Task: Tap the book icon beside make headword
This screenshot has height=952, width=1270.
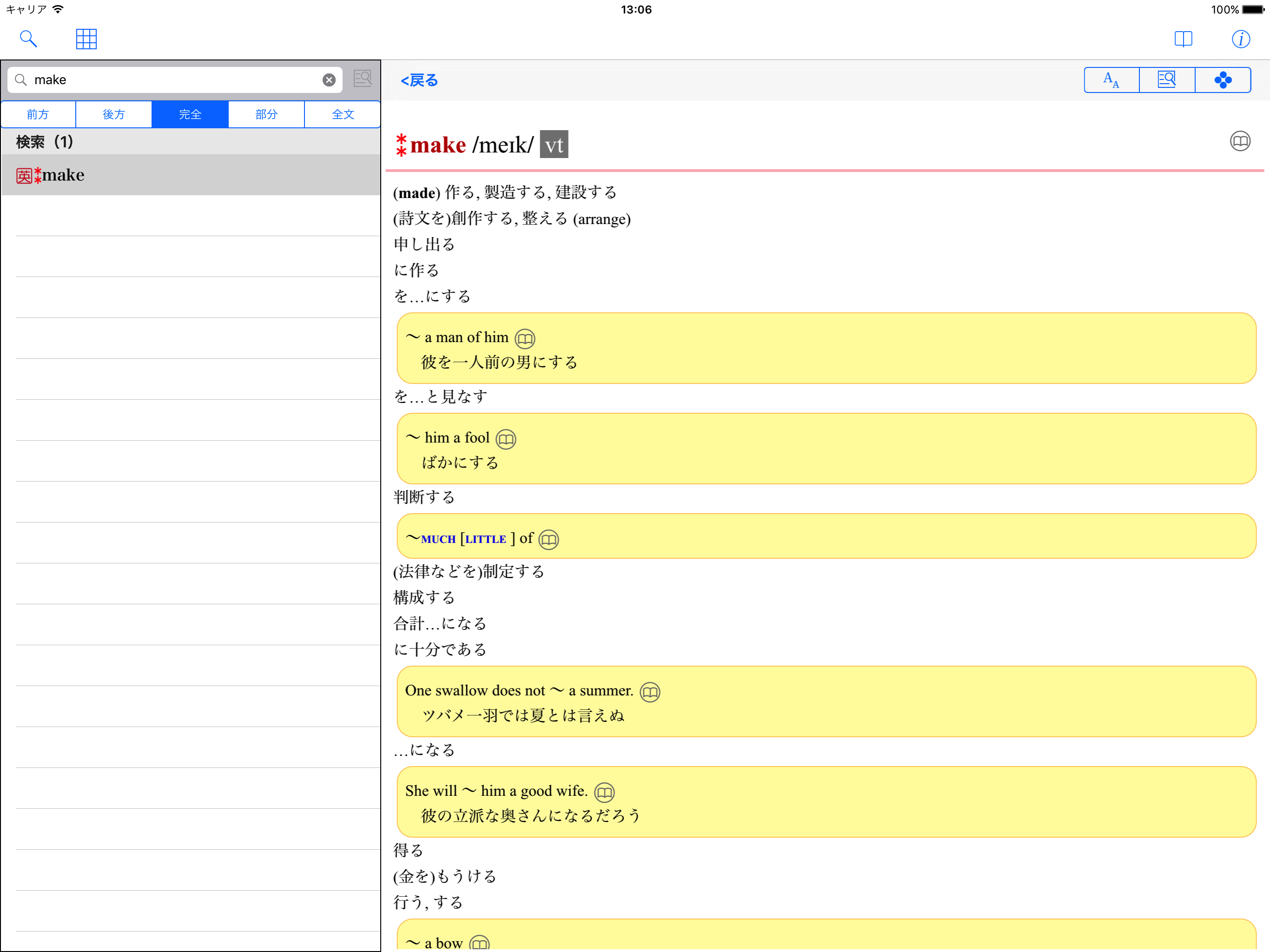Action: tap(1240, 141)
